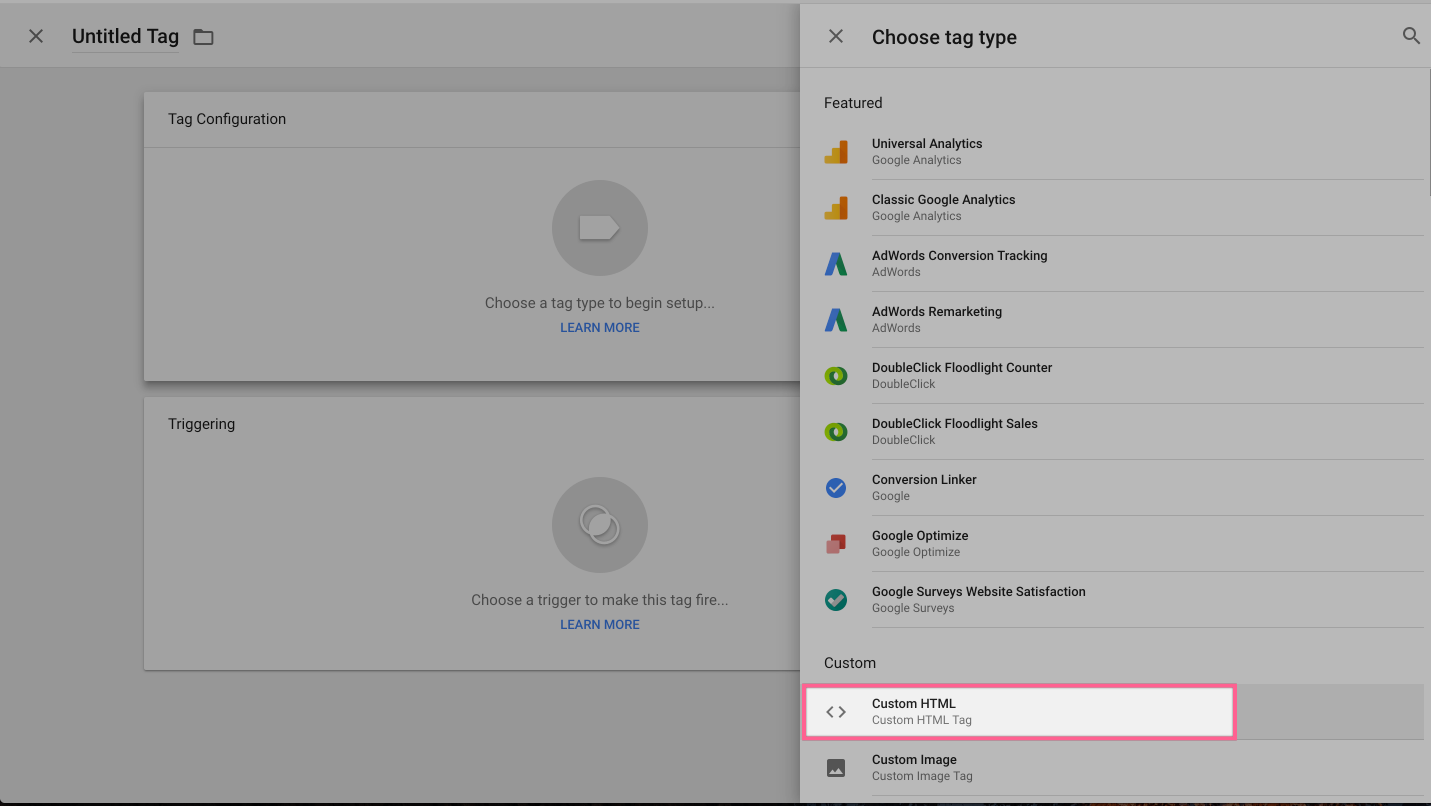The height and width of the screenshot is (806, 1431).
Task: Click the Google Surveys Website Satisfaction icon
Action: [x=836, y=599]
